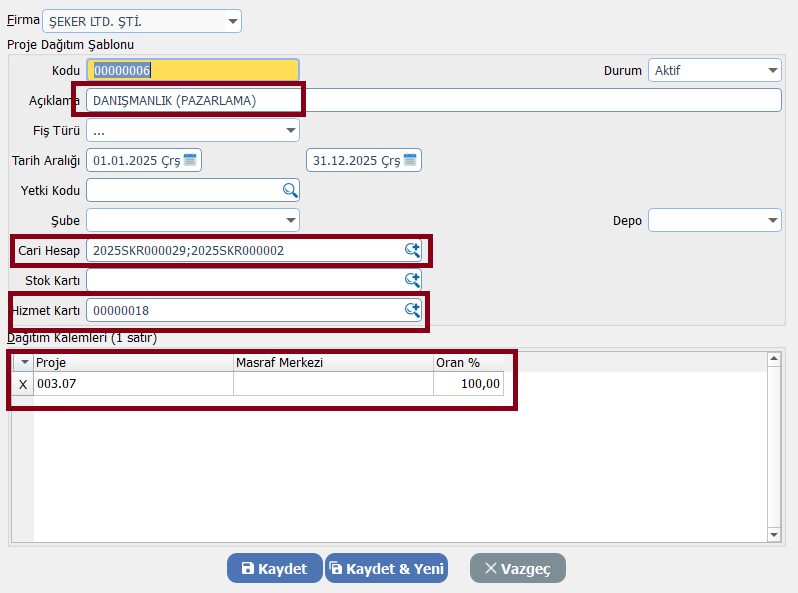This screenshot has width=798, height=593.
Task: Click the Oran % cell showing 100,00
Action: point(468,384)
